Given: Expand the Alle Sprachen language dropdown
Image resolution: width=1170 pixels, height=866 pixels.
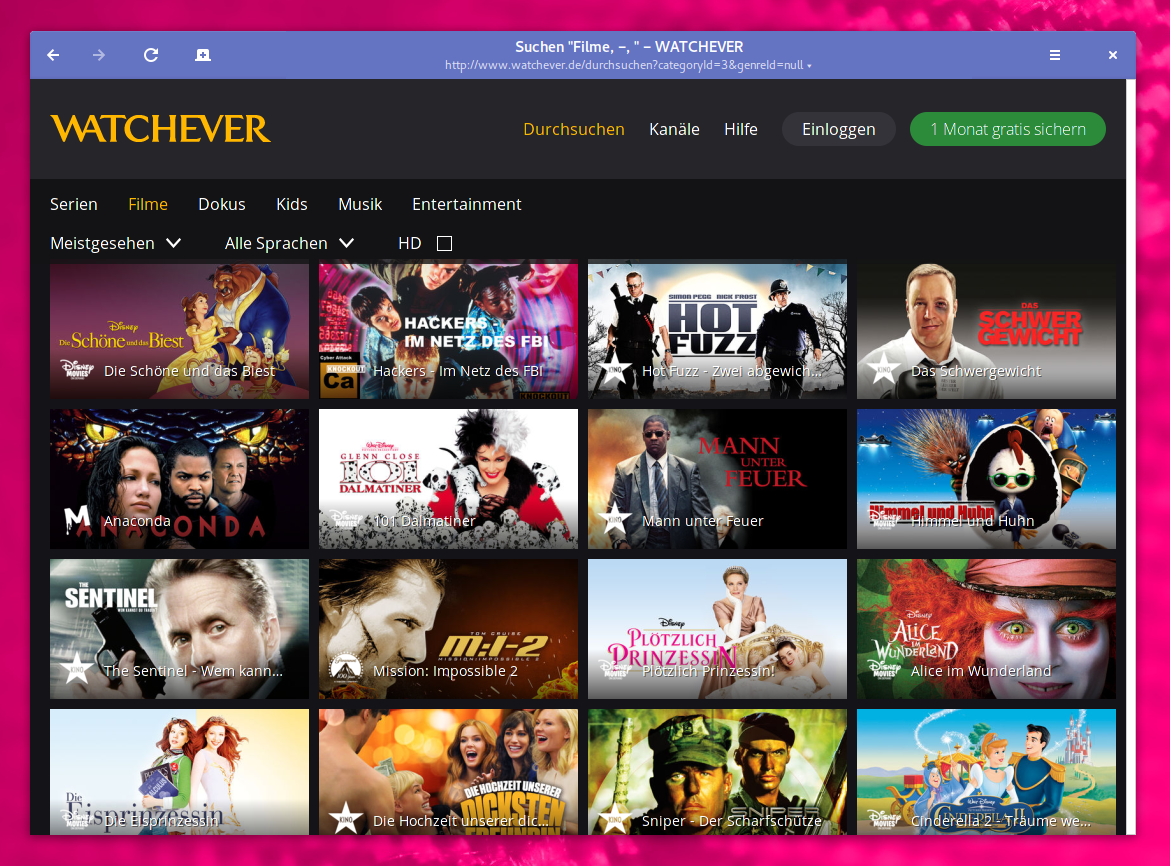Looking at the screenshot, I should pos(290,243).
